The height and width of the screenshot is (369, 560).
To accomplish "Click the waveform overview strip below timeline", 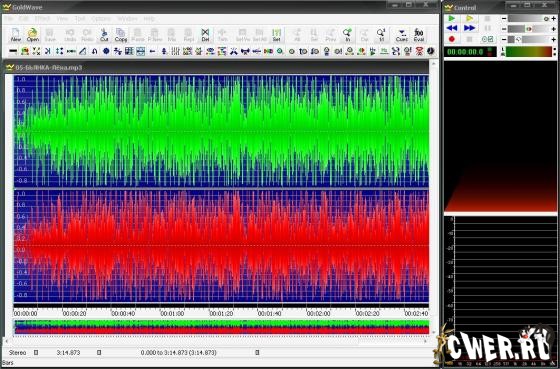I will tap(221, 327).
